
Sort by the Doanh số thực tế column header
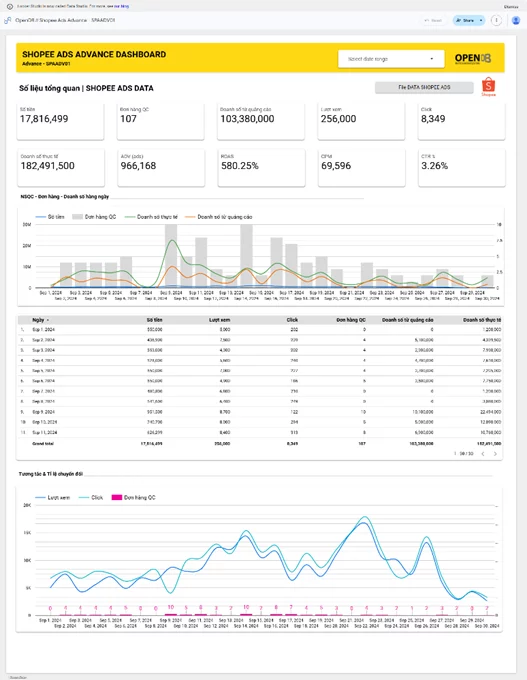click(482, 320)
